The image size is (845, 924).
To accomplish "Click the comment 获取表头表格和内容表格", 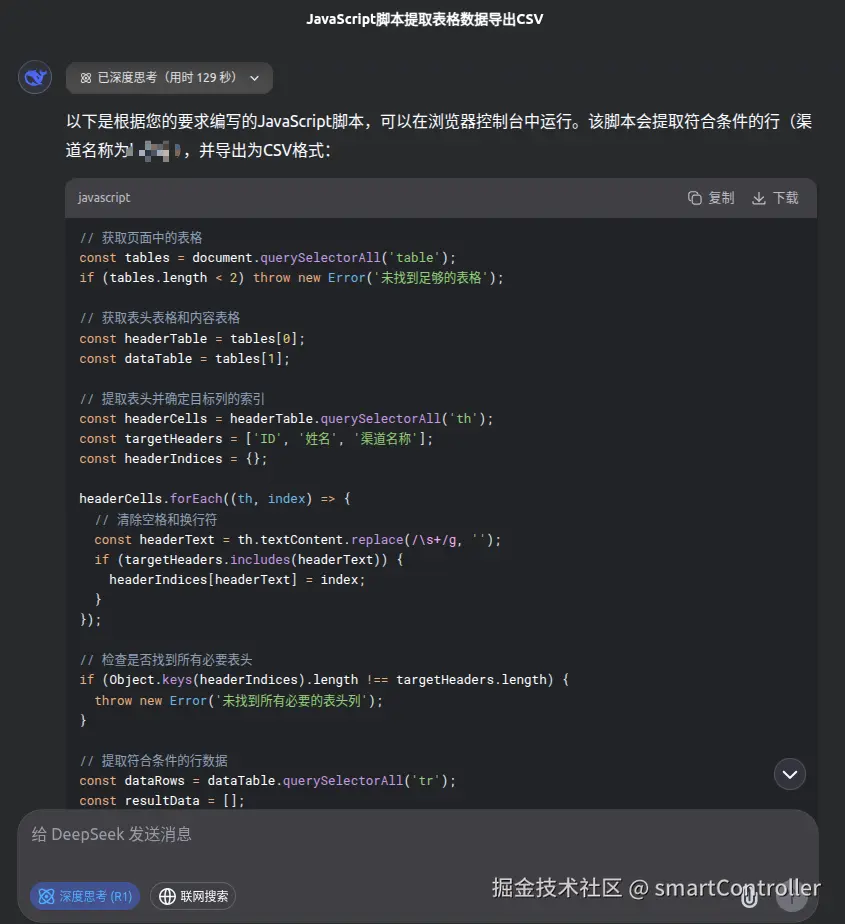I will (x=160, y=318).
